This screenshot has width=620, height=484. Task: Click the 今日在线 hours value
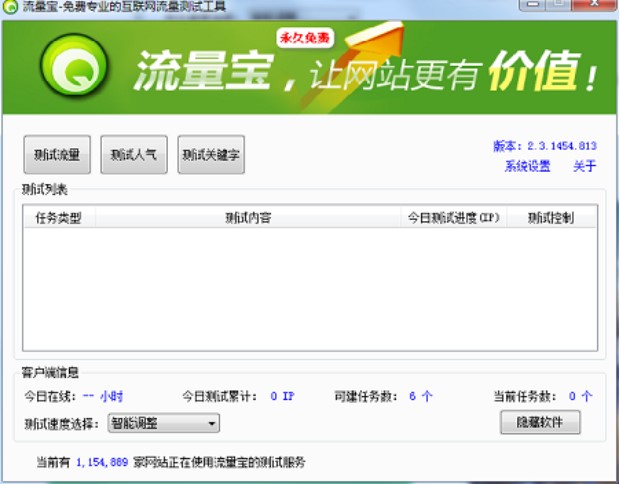tap(103, 396)
